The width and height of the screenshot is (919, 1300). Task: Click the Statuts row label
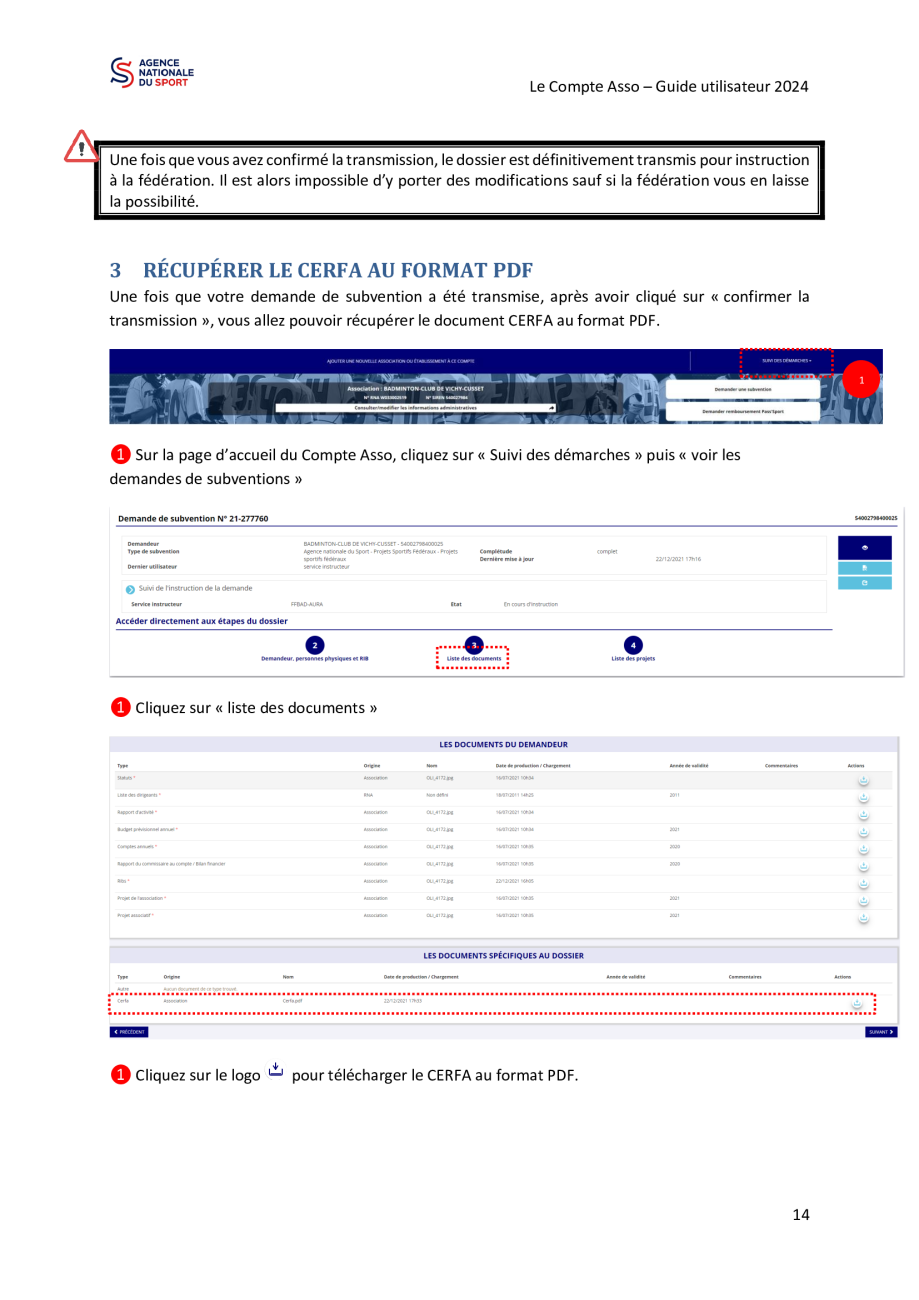127,777
